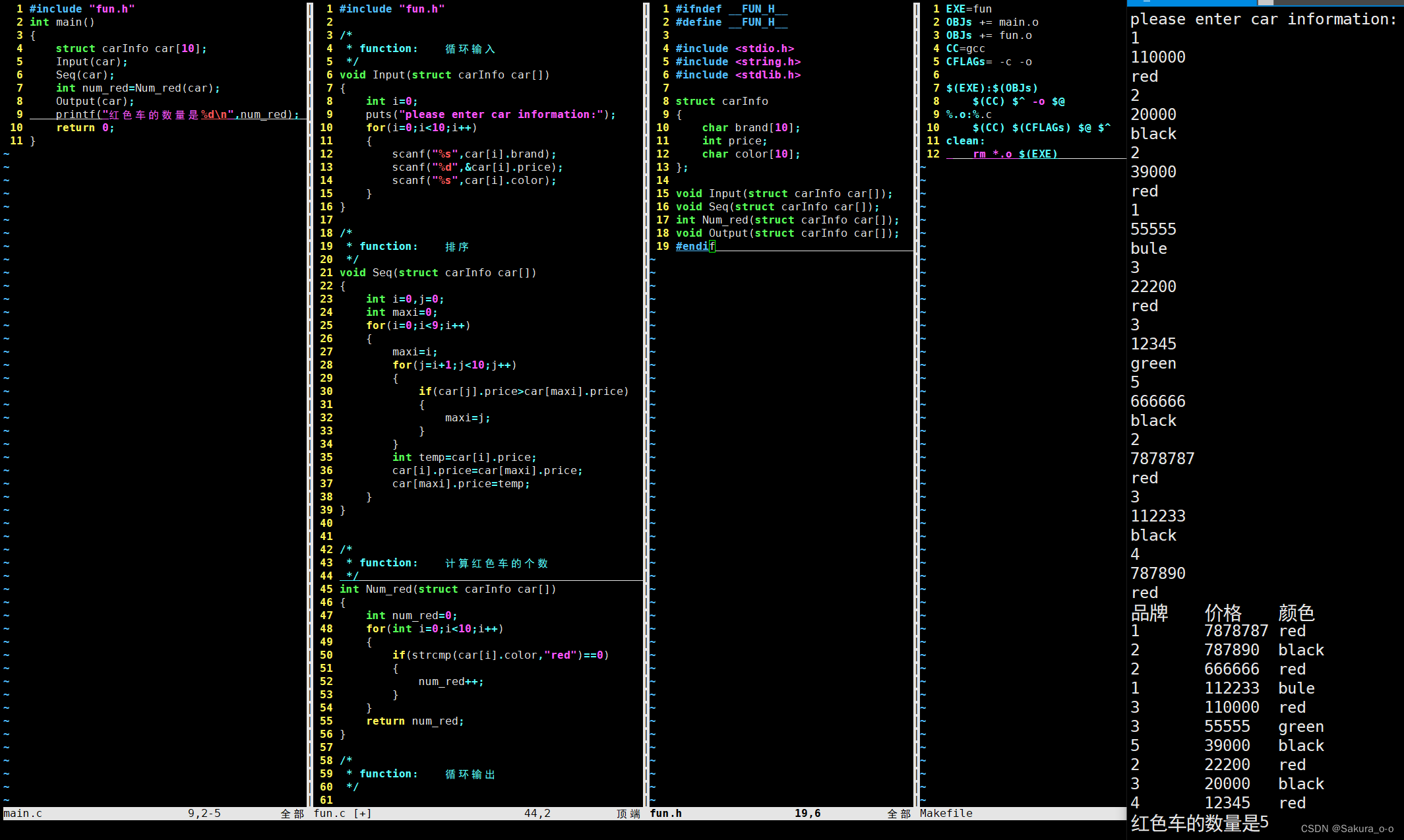Click 'CFLAGs= -c -o' line in Makefile
Screen dimensions: 1404x840
pos(989,61)
